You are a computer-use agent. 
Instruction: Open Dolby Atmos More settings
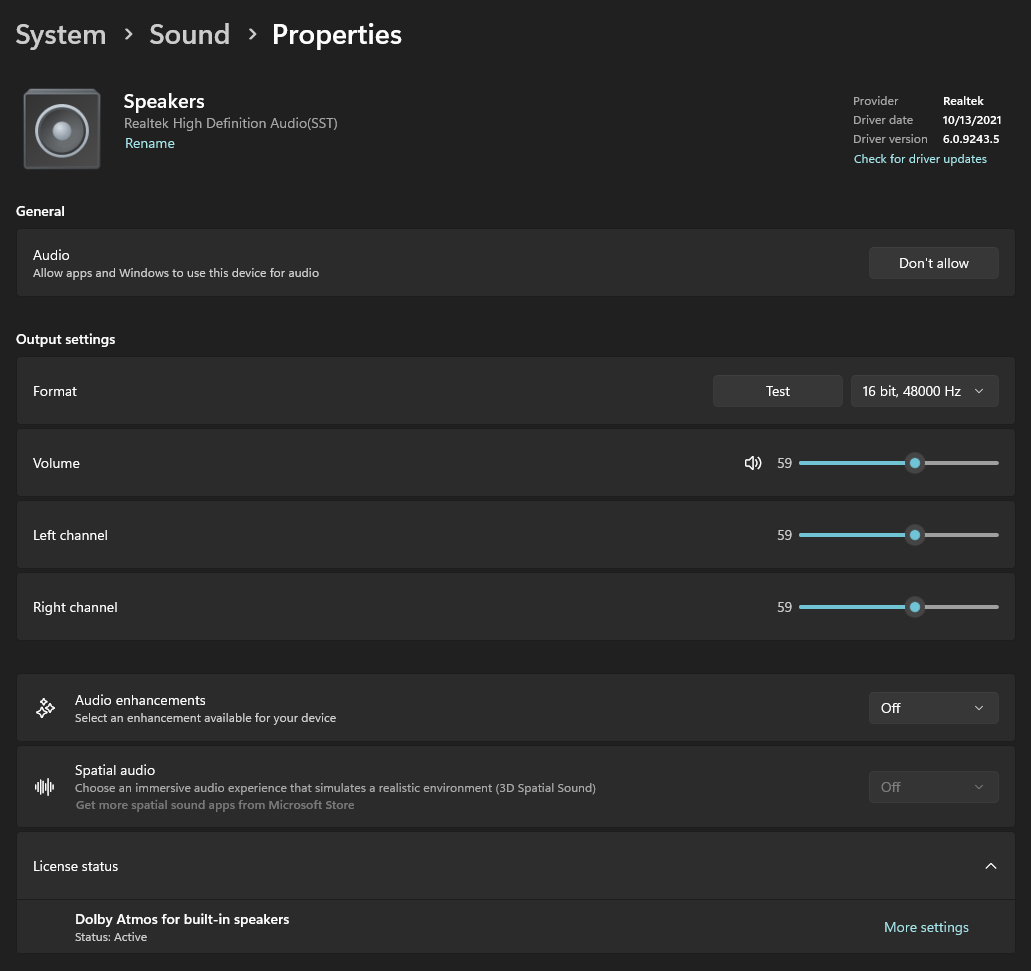[926, 927]
